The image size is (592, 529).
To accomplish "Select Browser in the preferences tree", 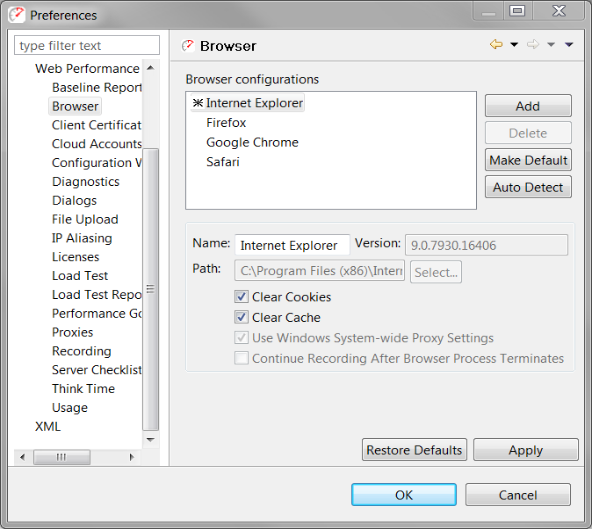I will click(75, 106).
